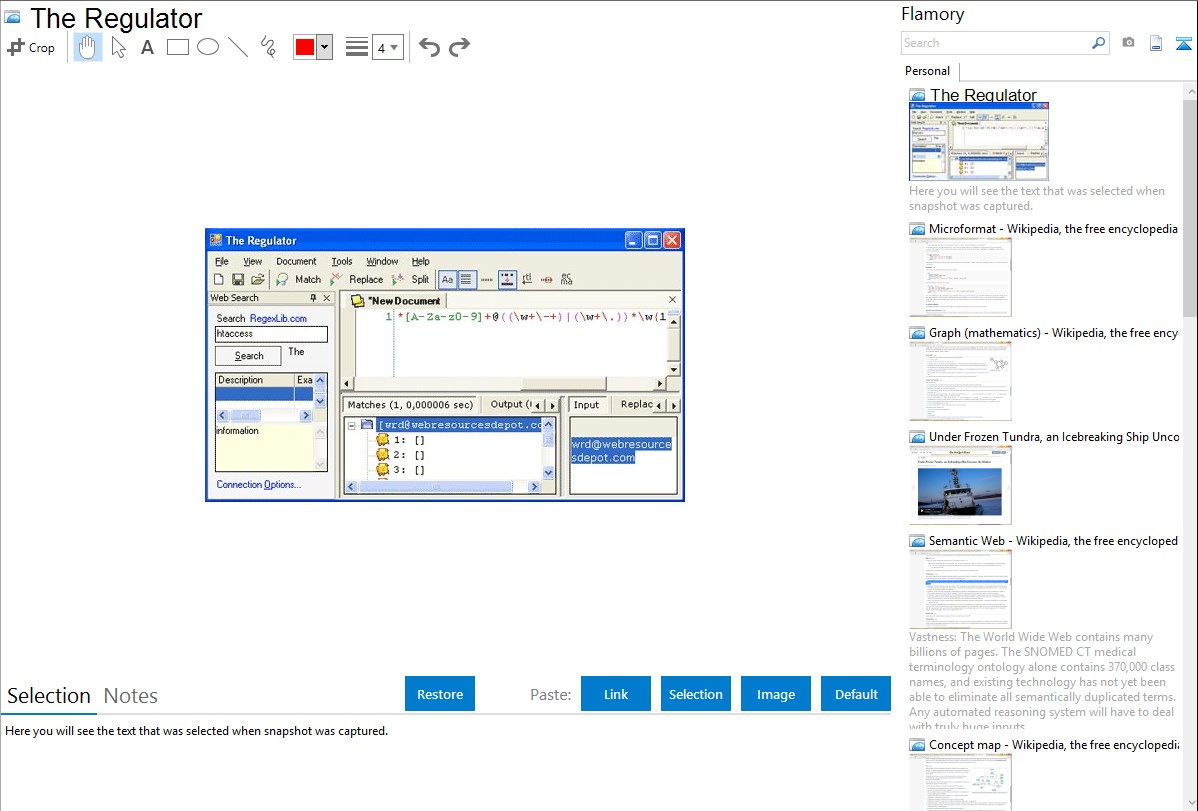Click the Paste Link button
Image resolution: width=1198 pixels, height=811 pixels.
616,694
